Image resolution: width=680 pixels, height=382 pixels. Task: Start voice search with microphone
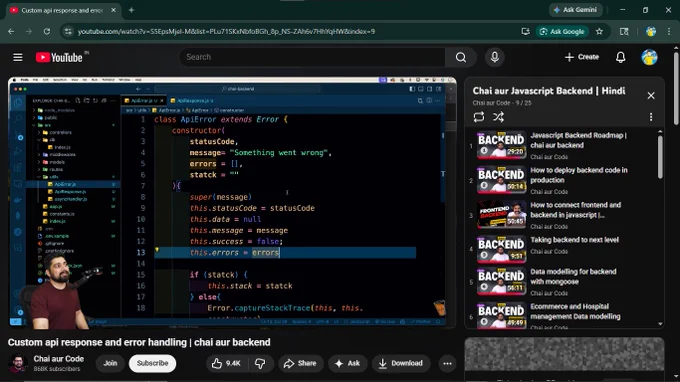[x=494, y=57]
